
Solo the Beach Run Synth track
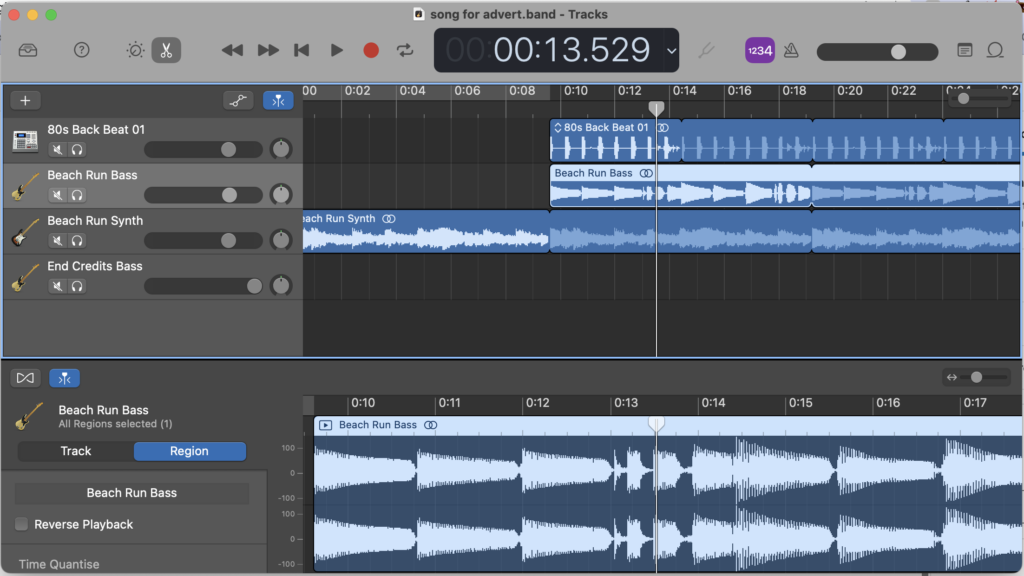(77, 241)
